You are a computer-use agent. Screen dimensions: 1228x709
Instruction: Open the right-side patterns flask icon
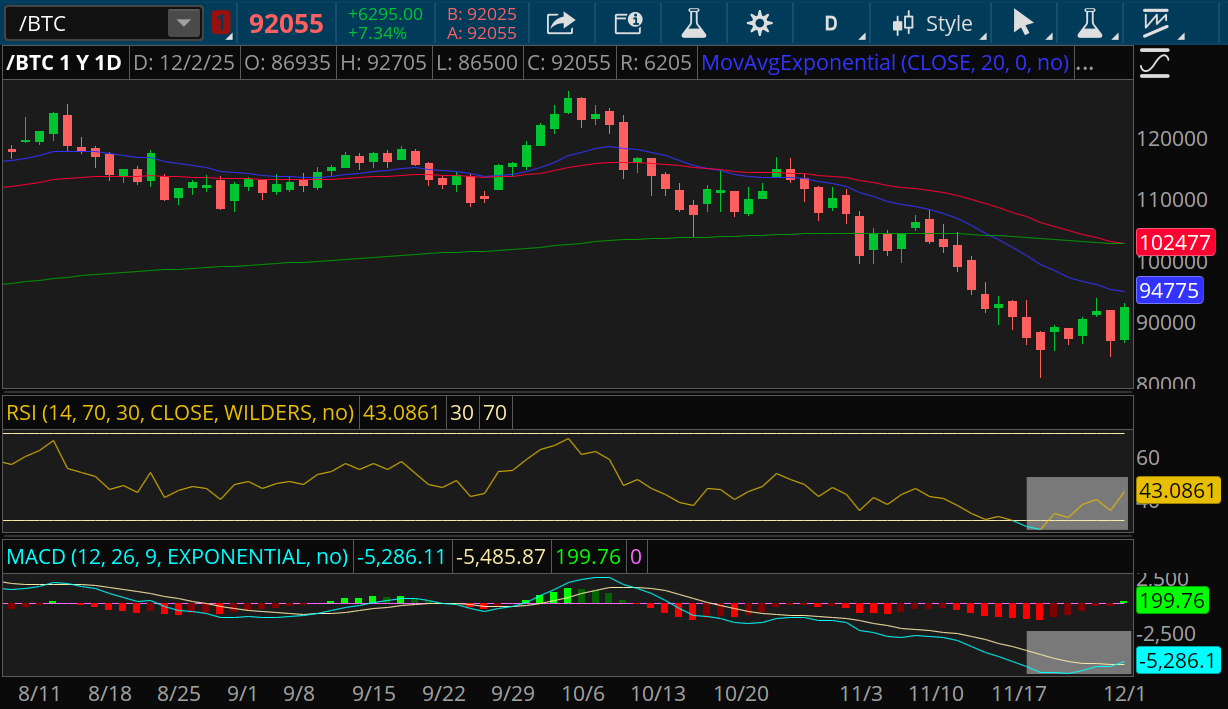(x=1089, y=22)
